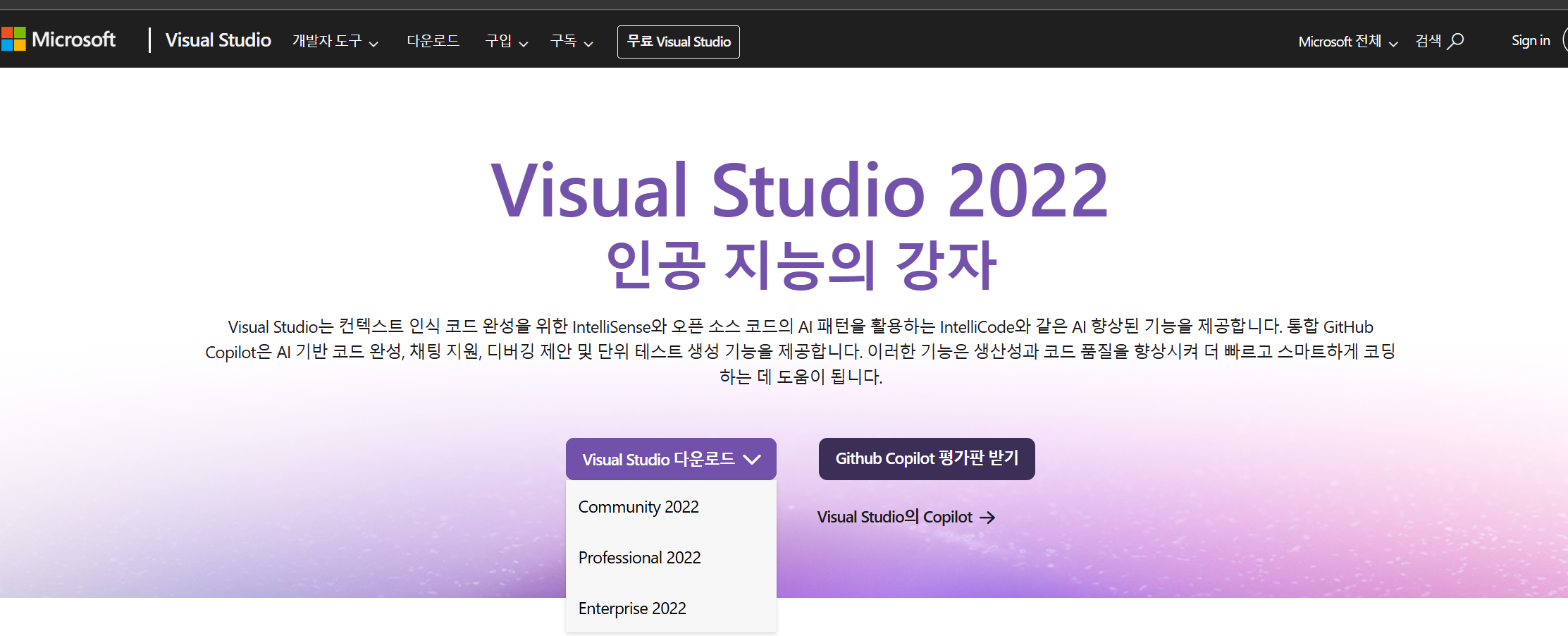Expand the Microsoft 전체 menu
The width and height of the screenshot is (1568, 636).
(x=1347, y=42)
